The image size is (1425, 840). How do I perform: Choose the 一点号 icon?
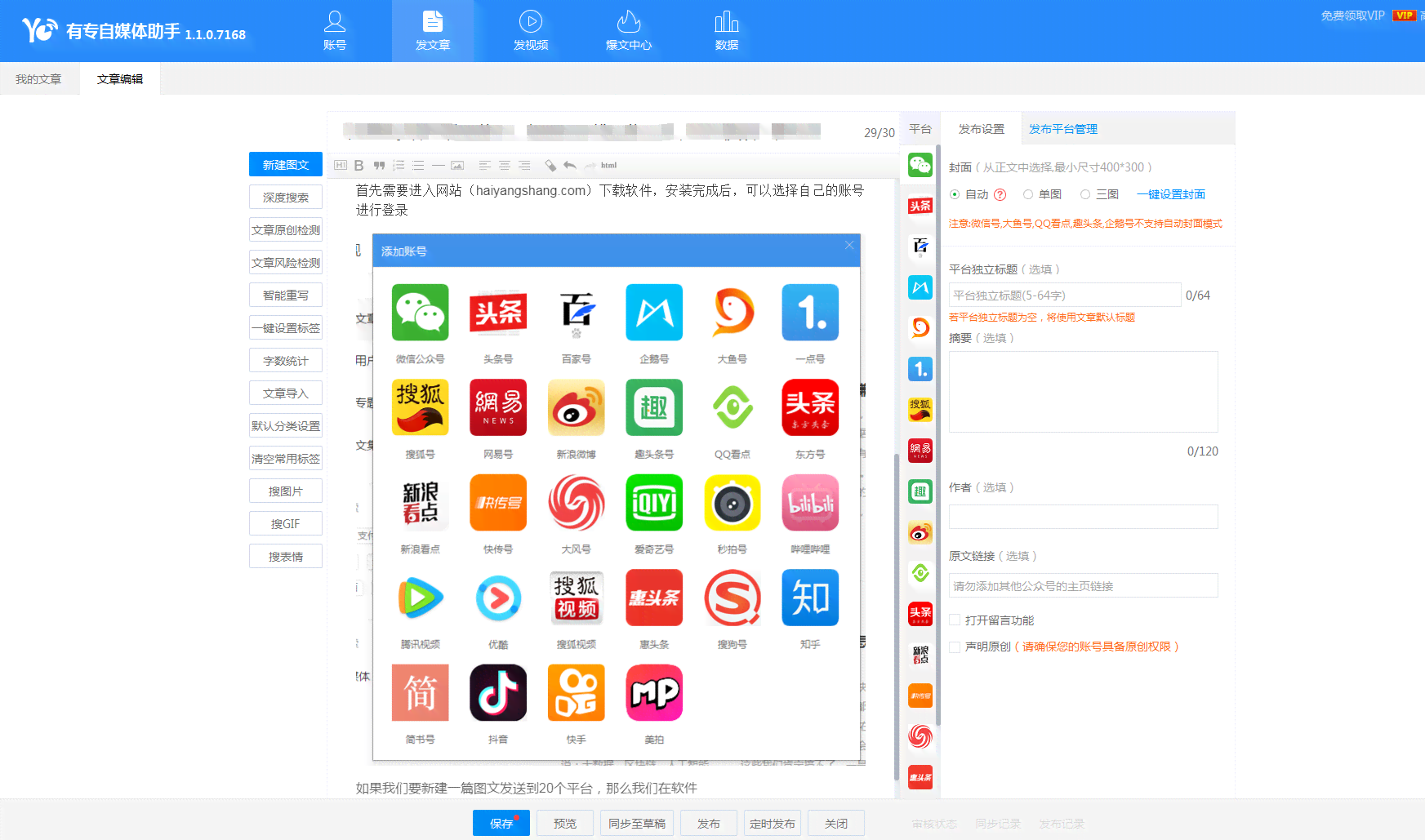pyautogui.click(x=810, y=312)
